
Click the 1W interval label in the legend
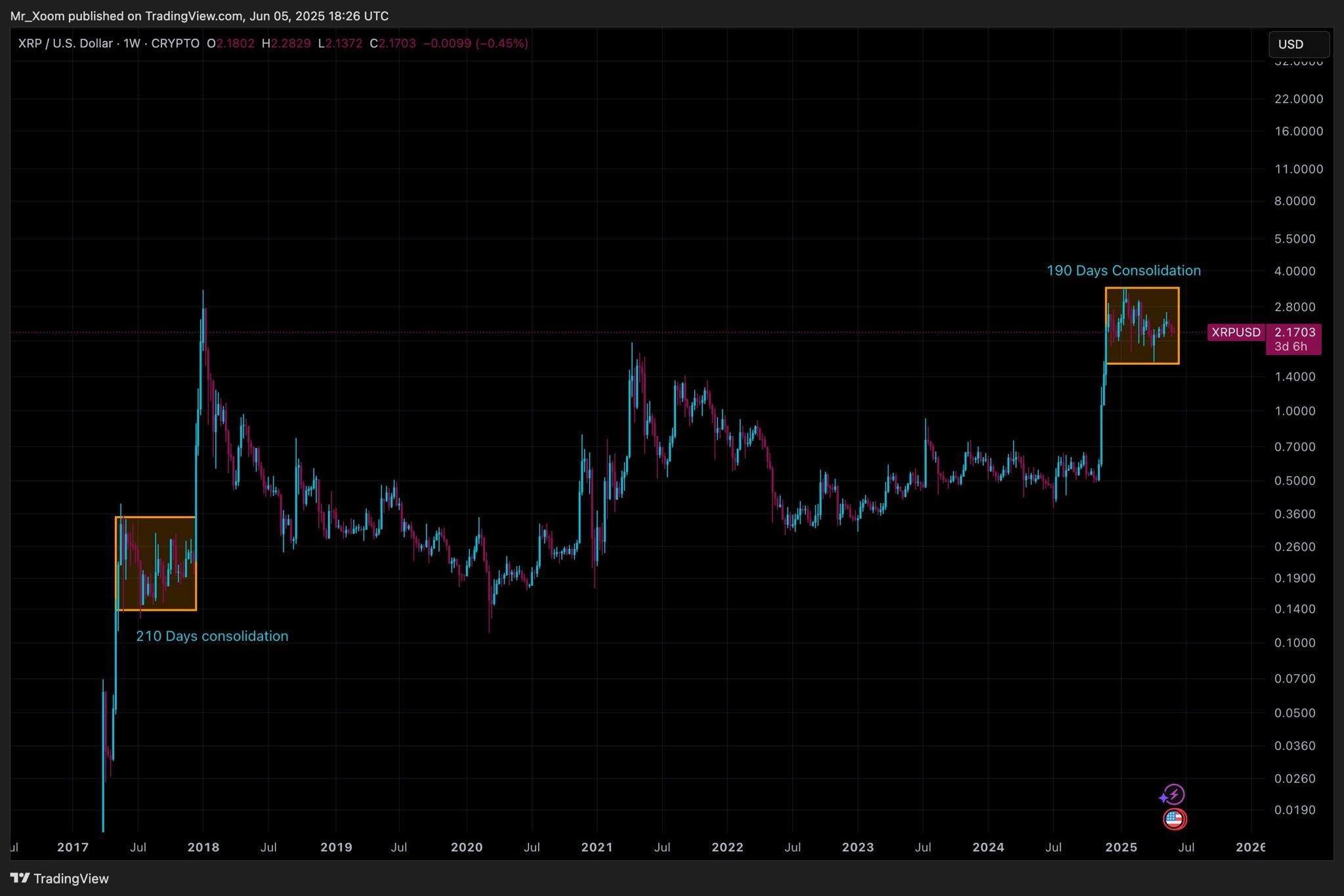132,44
